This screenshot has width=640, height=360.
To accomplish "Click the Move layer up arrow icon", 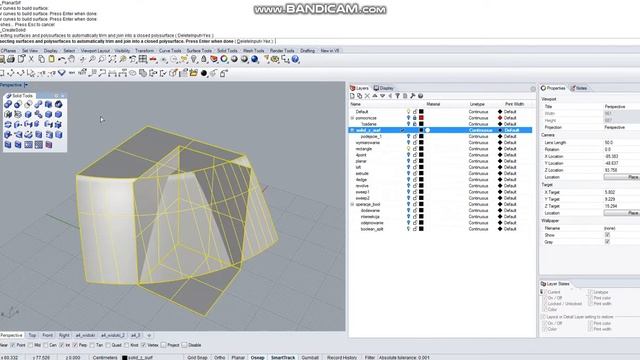I will 375,96.
